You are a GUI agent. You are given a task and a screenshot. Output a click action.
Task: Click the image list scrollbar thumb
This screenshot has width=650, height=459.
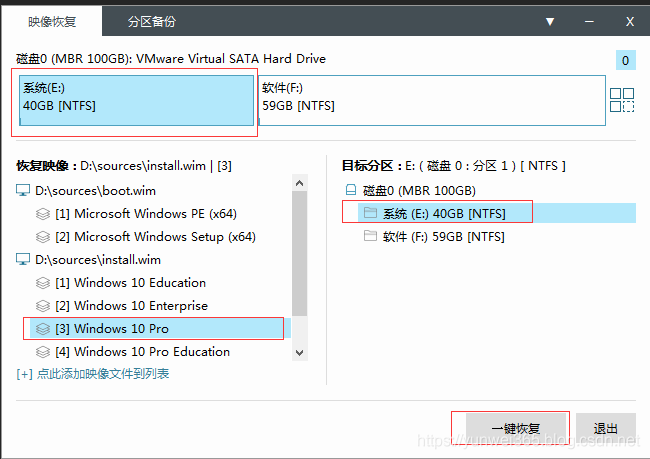point(299,253)
